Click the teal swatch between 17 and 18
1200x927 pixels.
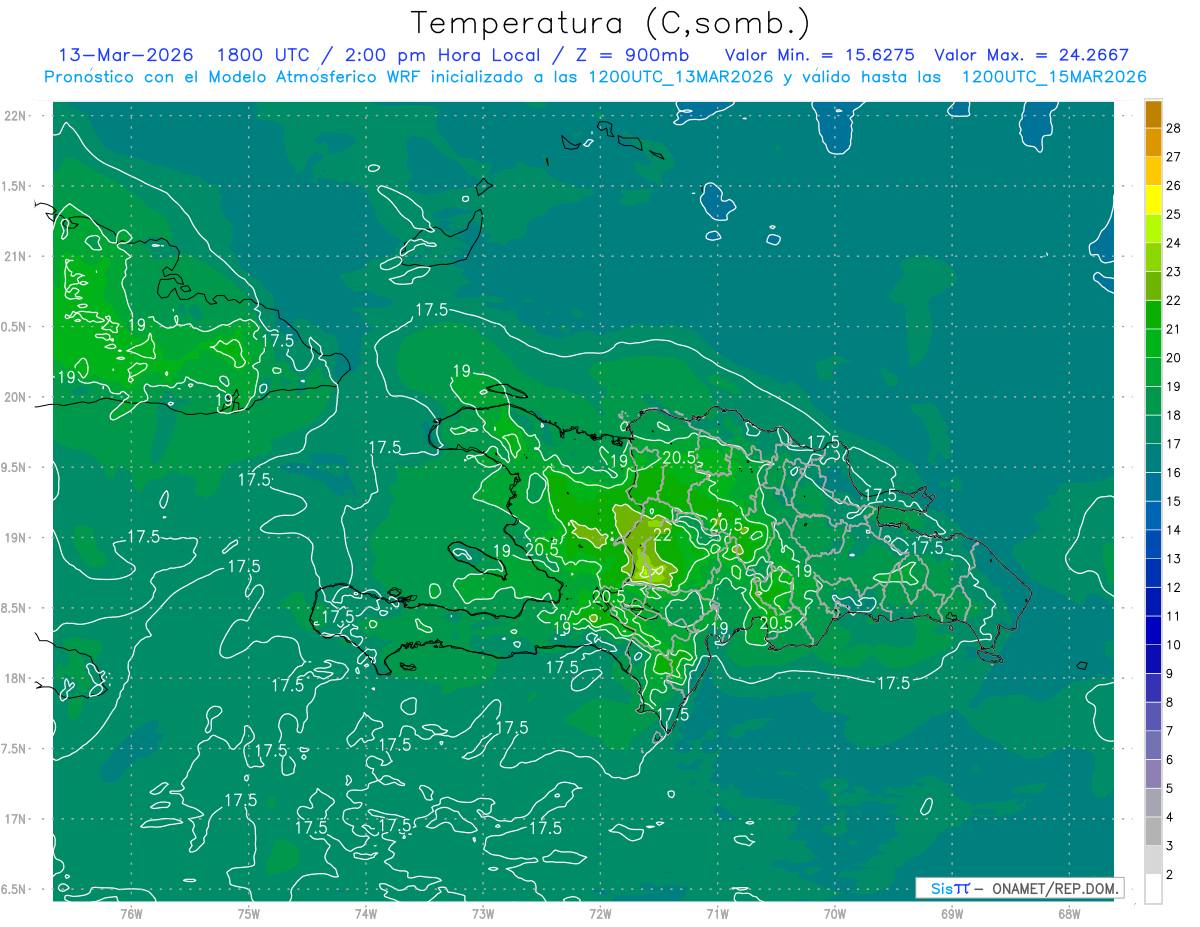pyautogui.click(x=1153, y=430)
